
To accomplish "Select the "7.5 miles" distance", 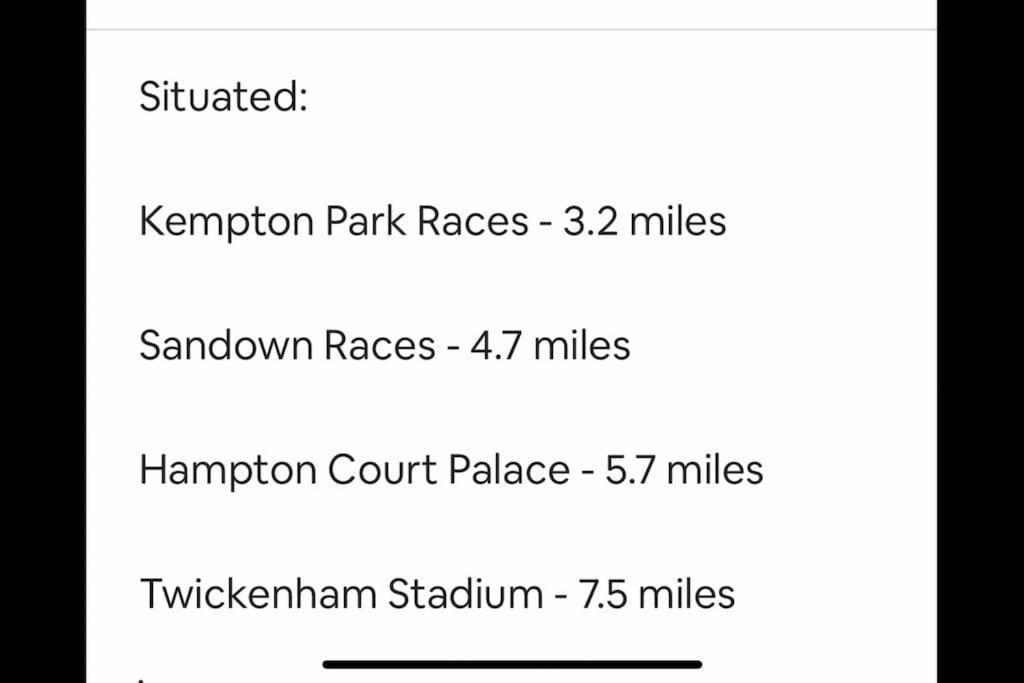I will point(656,594).
